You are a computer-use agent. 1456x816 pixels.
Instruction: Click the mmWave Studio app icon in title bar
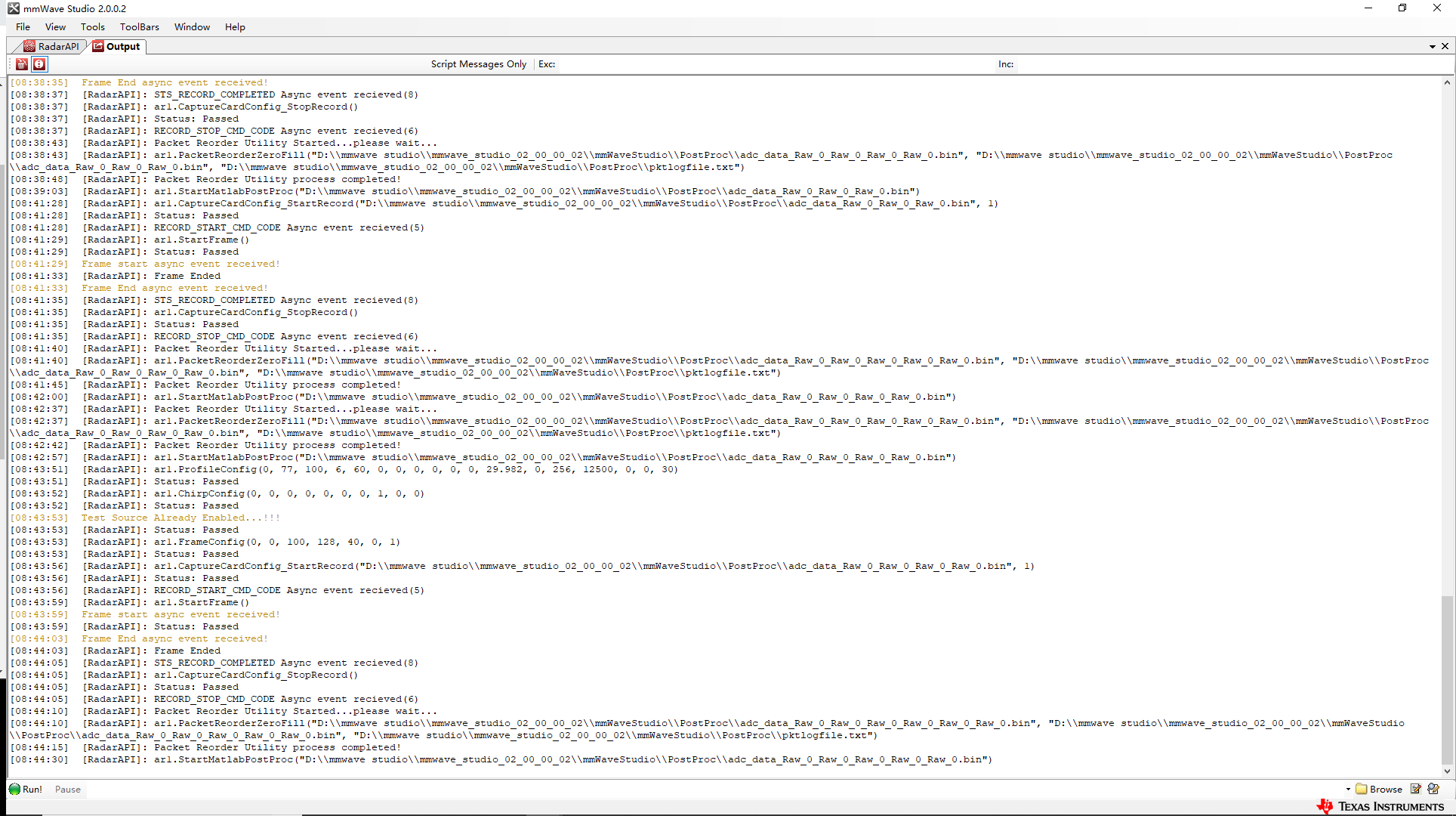(x=13, y=8)
